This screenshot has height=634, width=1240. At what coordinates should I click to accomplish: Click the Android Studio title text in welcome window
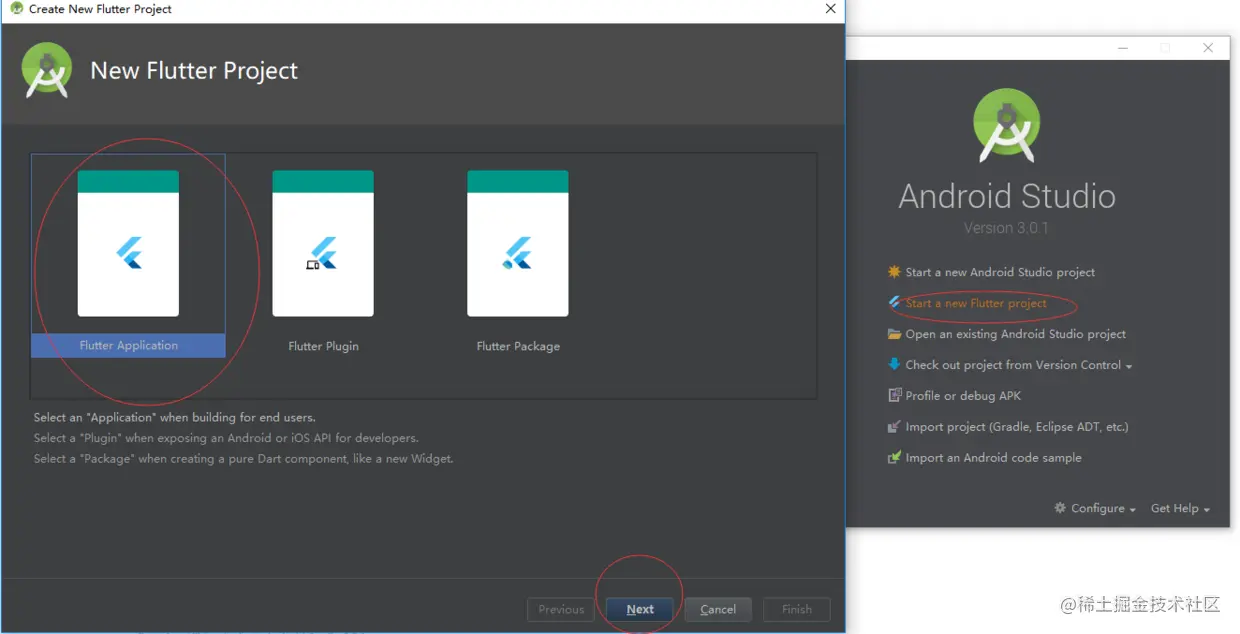(1007, 195)
